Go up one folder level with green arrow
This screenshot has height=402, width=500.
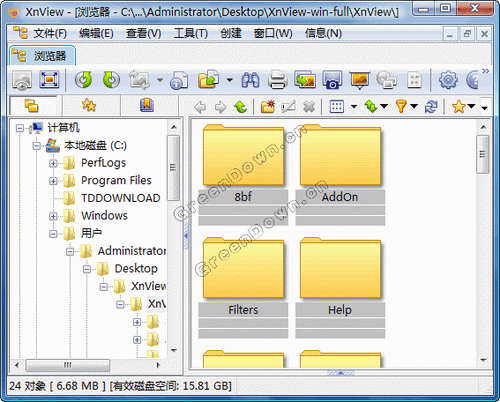240,107
